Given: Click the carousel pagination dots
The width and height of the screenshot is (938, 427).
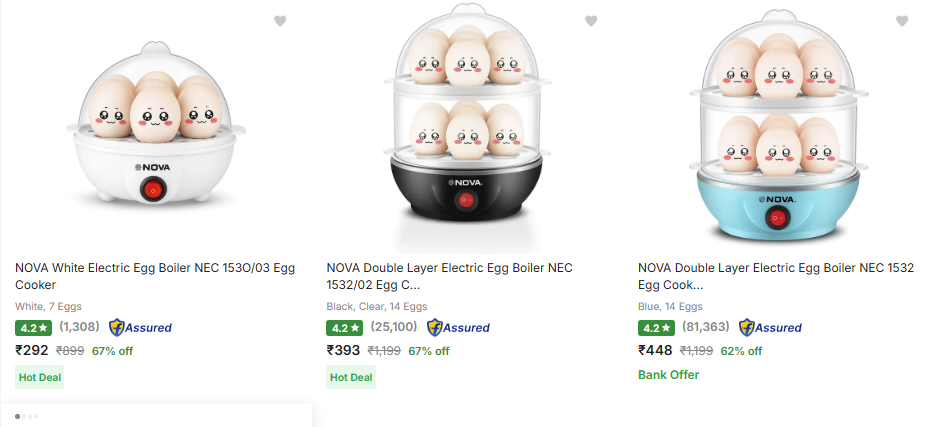Looking at the screenshot, I should coord(27,416).
